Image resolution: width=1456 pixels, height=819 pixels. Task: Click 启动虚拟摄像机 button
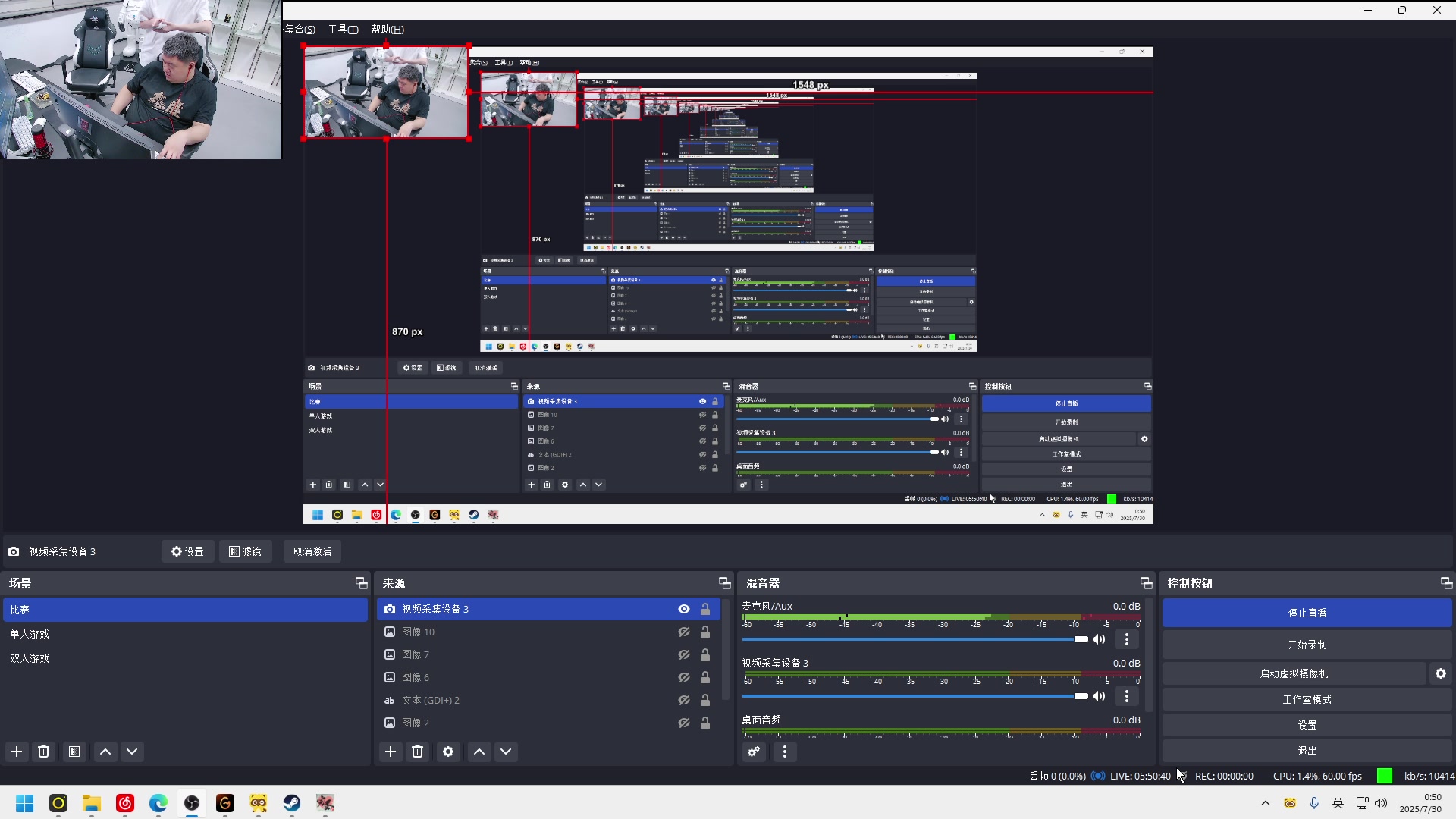point(1294,673)
